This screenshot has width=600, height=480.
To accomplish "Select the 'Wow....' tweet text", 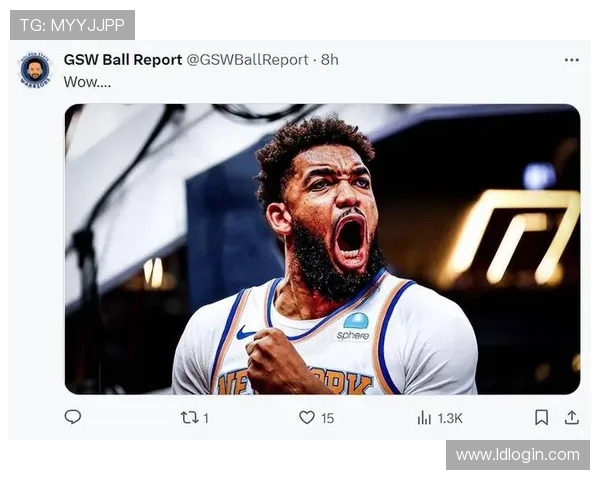I will (87, 82).
